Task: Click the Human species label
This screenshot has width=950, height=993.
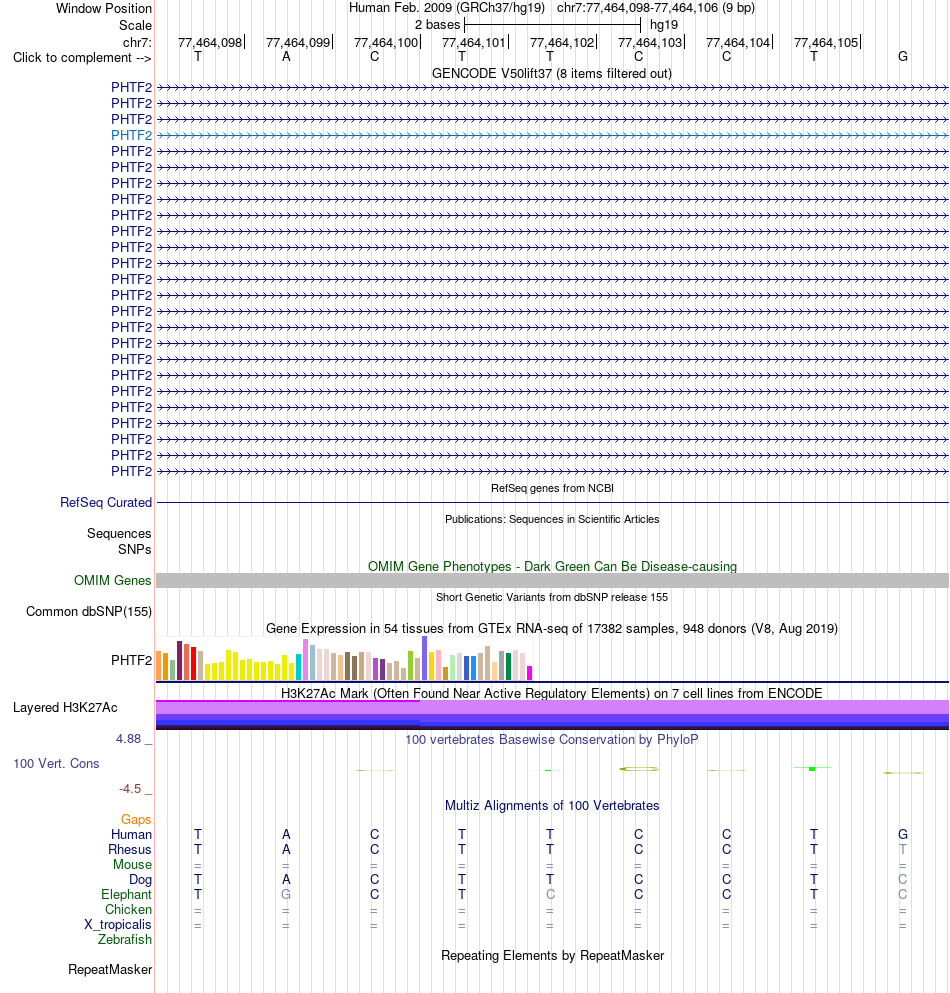Action: click(131, 834)
